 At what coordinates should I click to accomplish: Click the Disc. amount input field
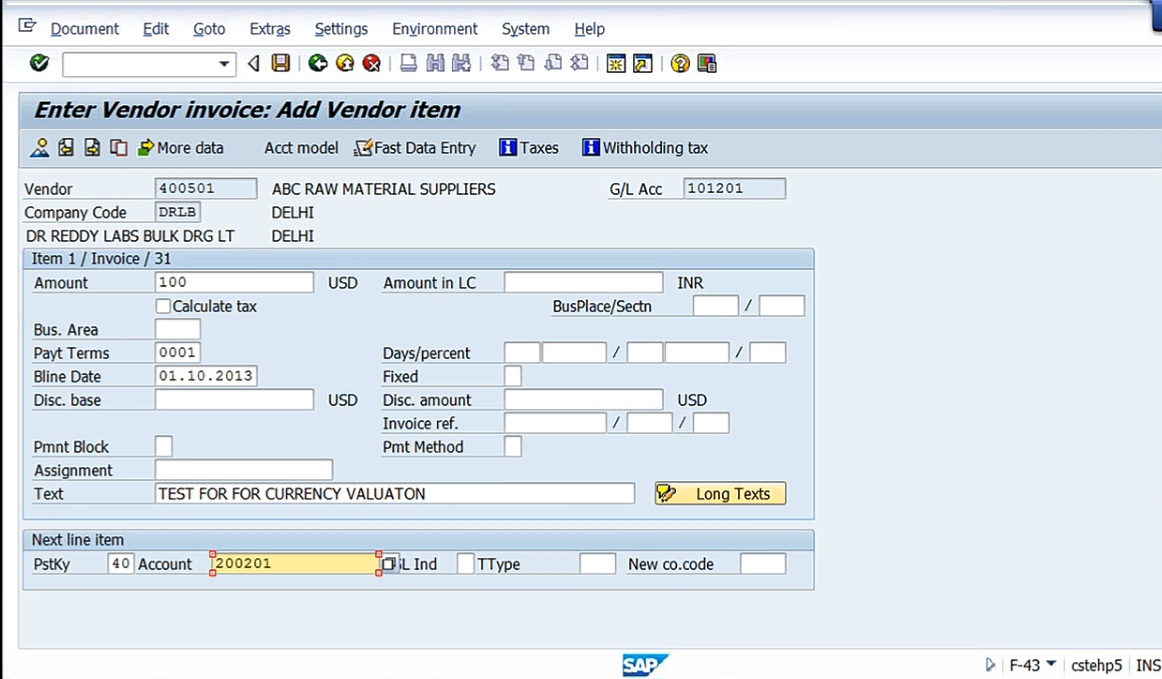(583, 400)
